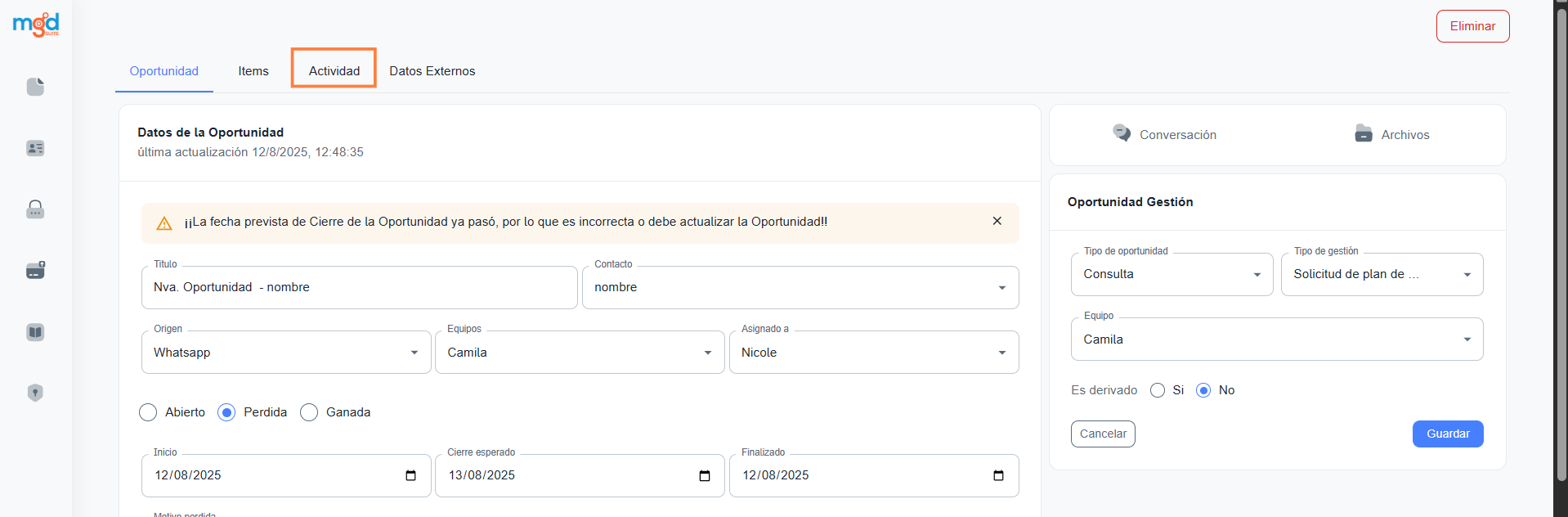Screen dimensions: 1568x517
Task: Open the Datos Externos tab
Action: coord(432,71)
